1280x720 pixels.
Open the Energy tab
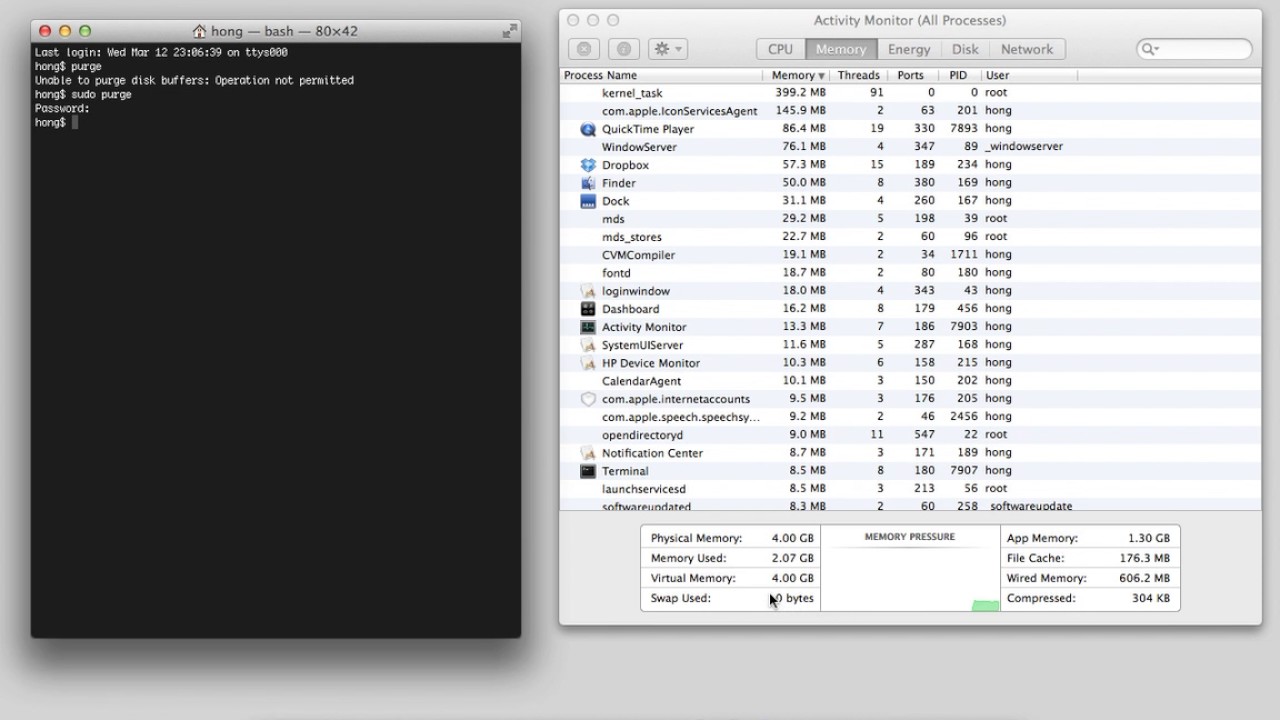[909, 49]
